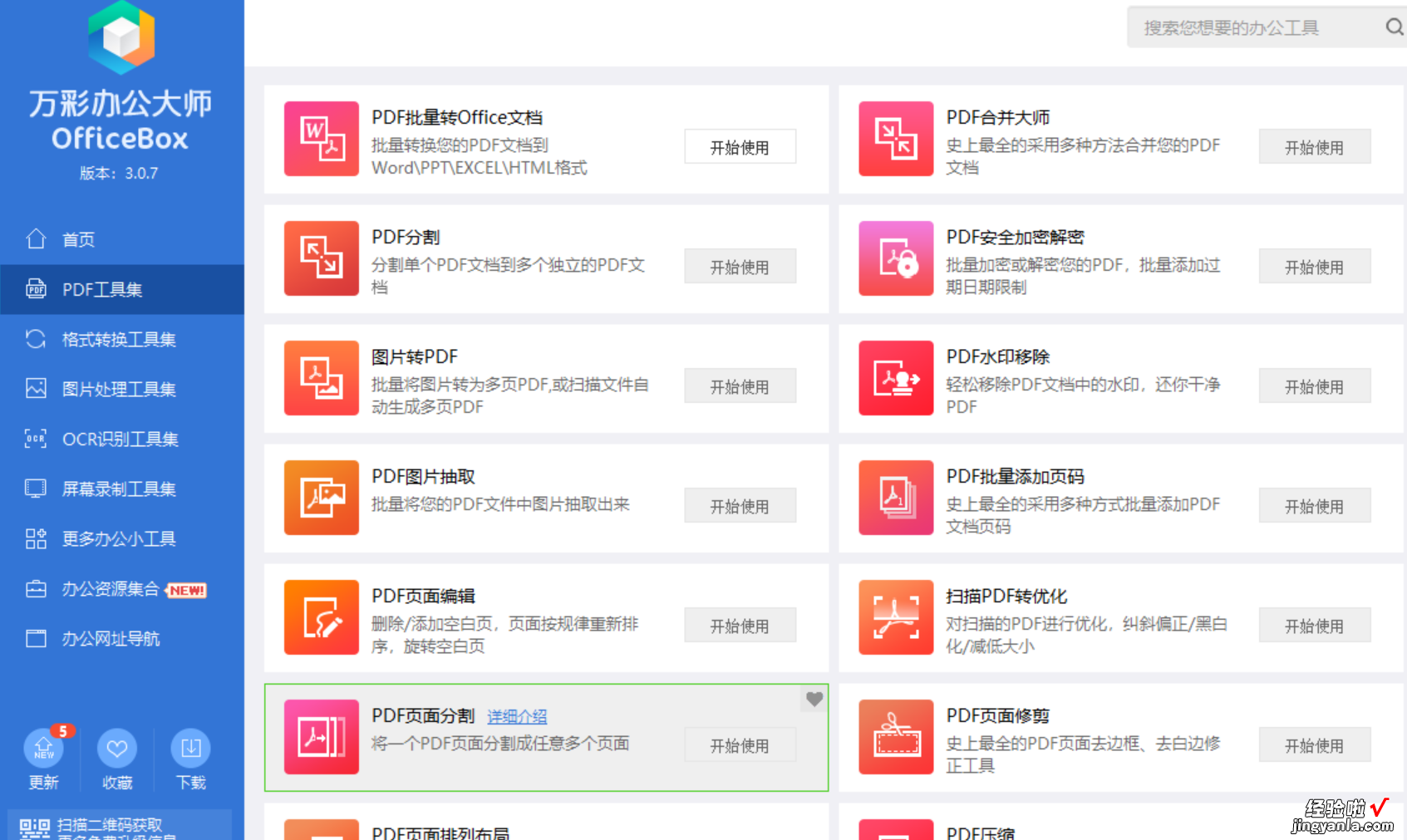The width and height of the screenshot is (1407, 840).
Task: Click 开始使用 for PDF页面编辑
Action: click(740, 626)
